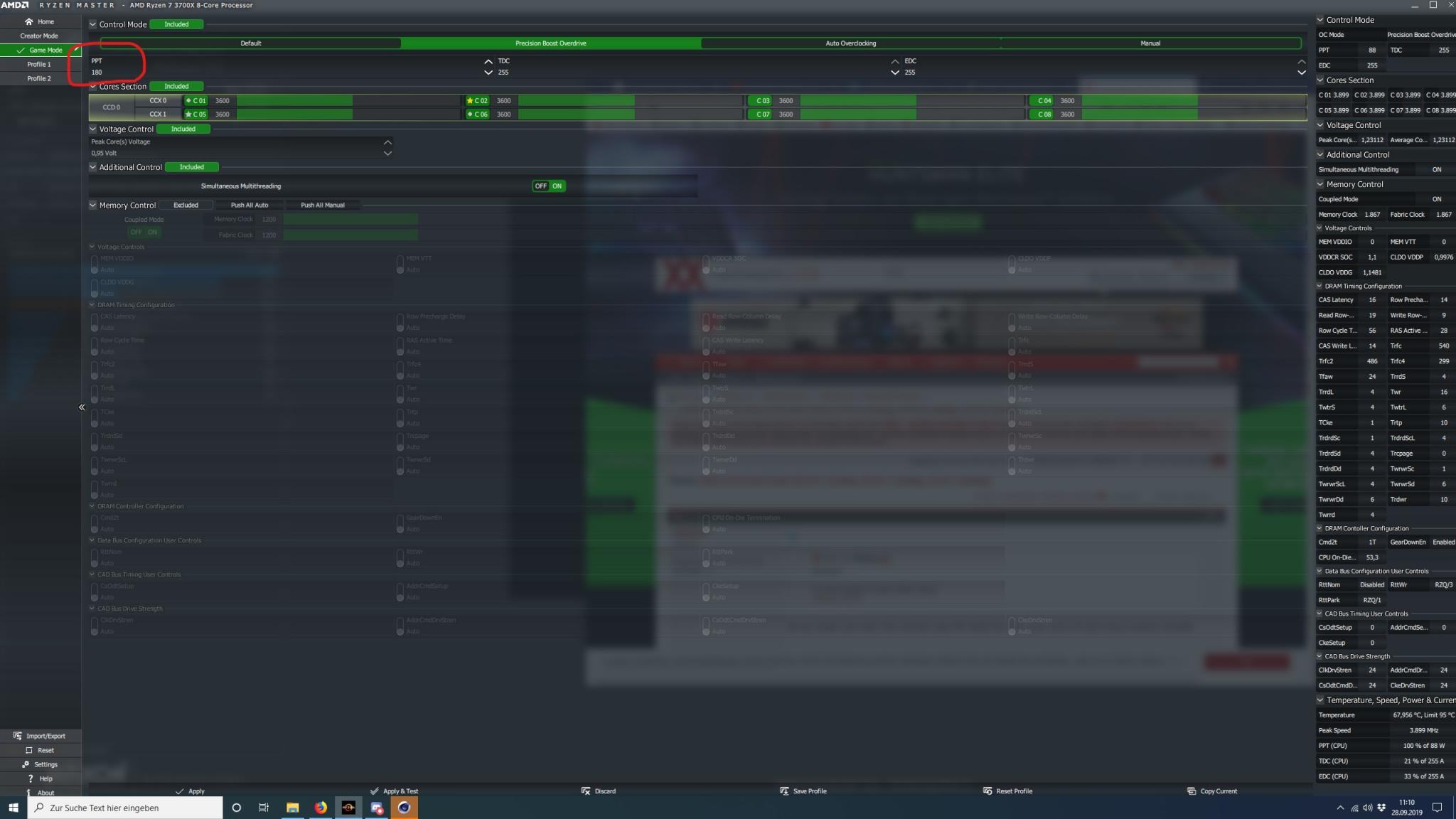Select Profile 1 in sidebar

[39, 64]
